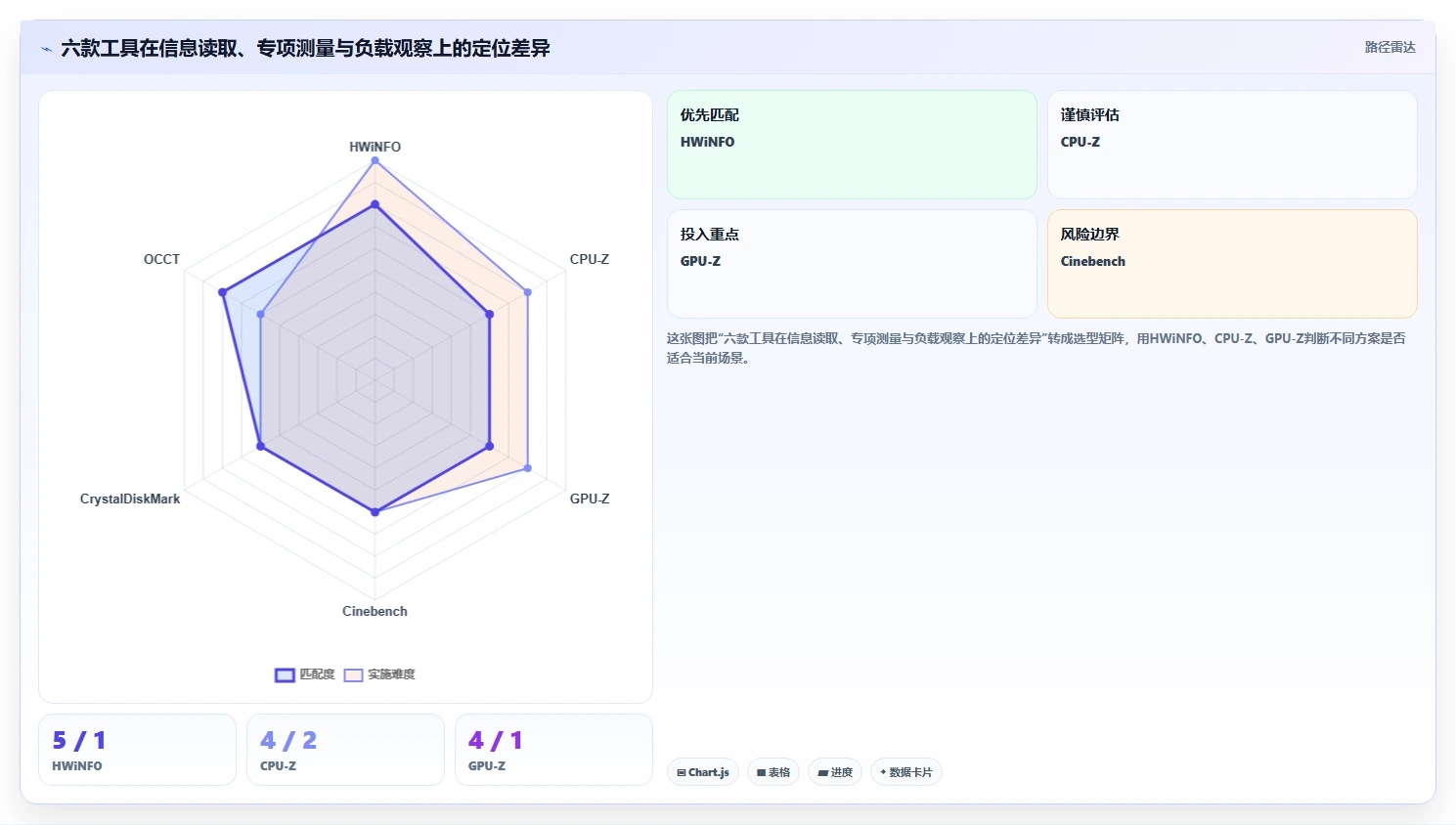Click the 实施难度 legend color box
This screenshot has width=1456, height=825.
click(353, 675)
